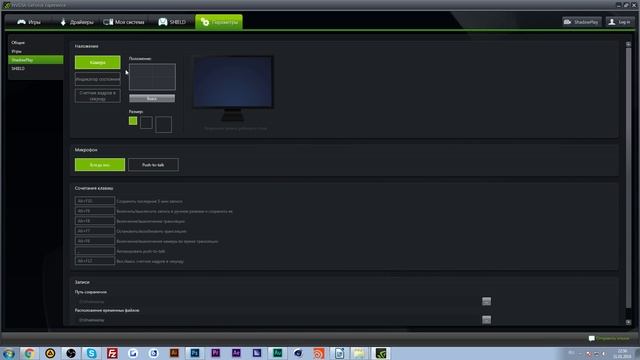Edit the Alt+F9 manual recording hotkey field
Viewport: 640px width, 360px height.
pyautogui.click(x=95, y=211)
